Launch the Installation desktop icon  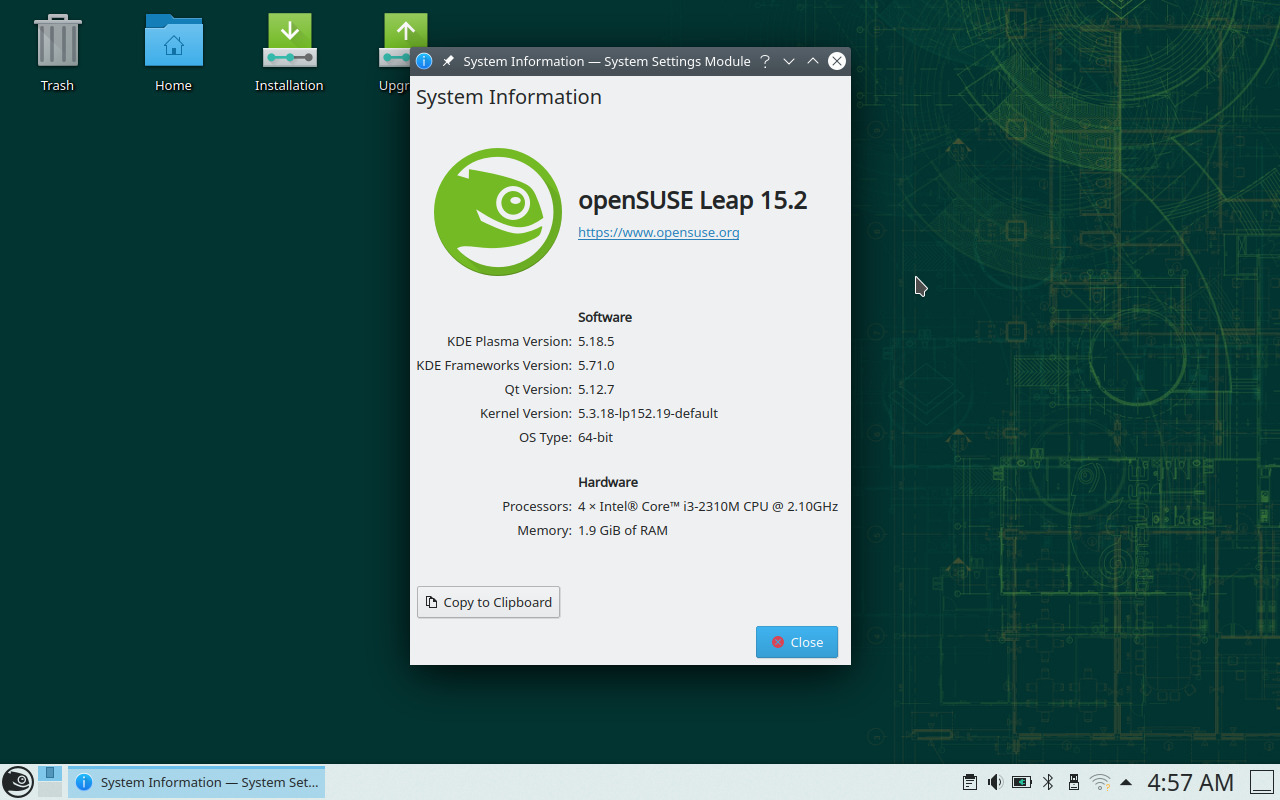[x=289, y=53]
